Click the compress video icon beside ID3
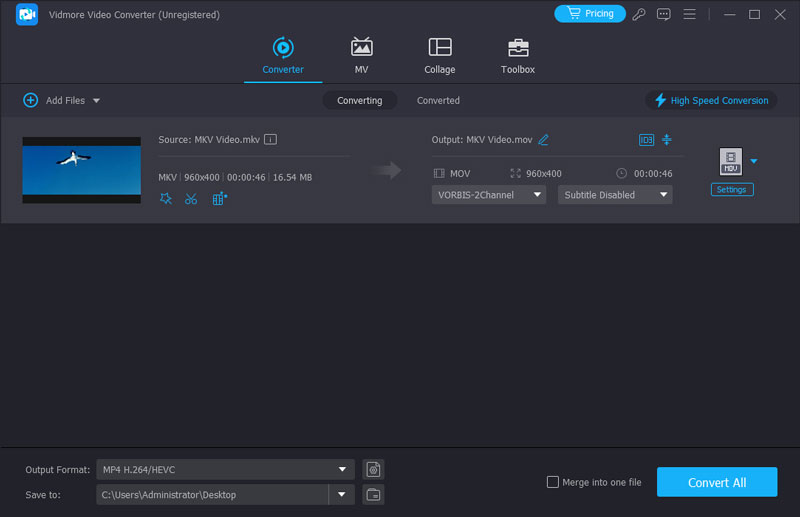 (x=667, y=140)
